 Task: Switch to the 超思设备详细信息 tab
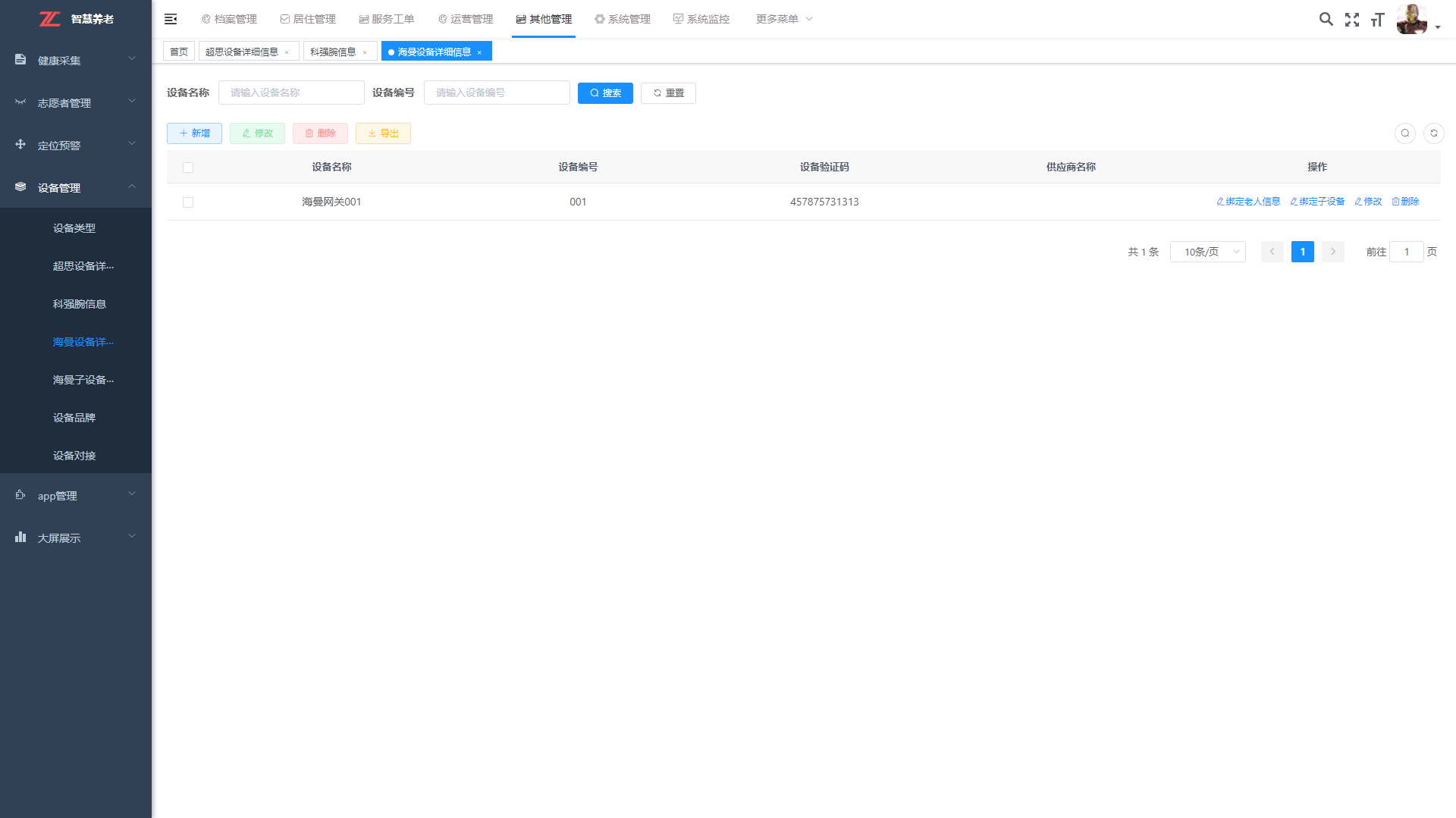pyautogui.click(x=242, y=52)
